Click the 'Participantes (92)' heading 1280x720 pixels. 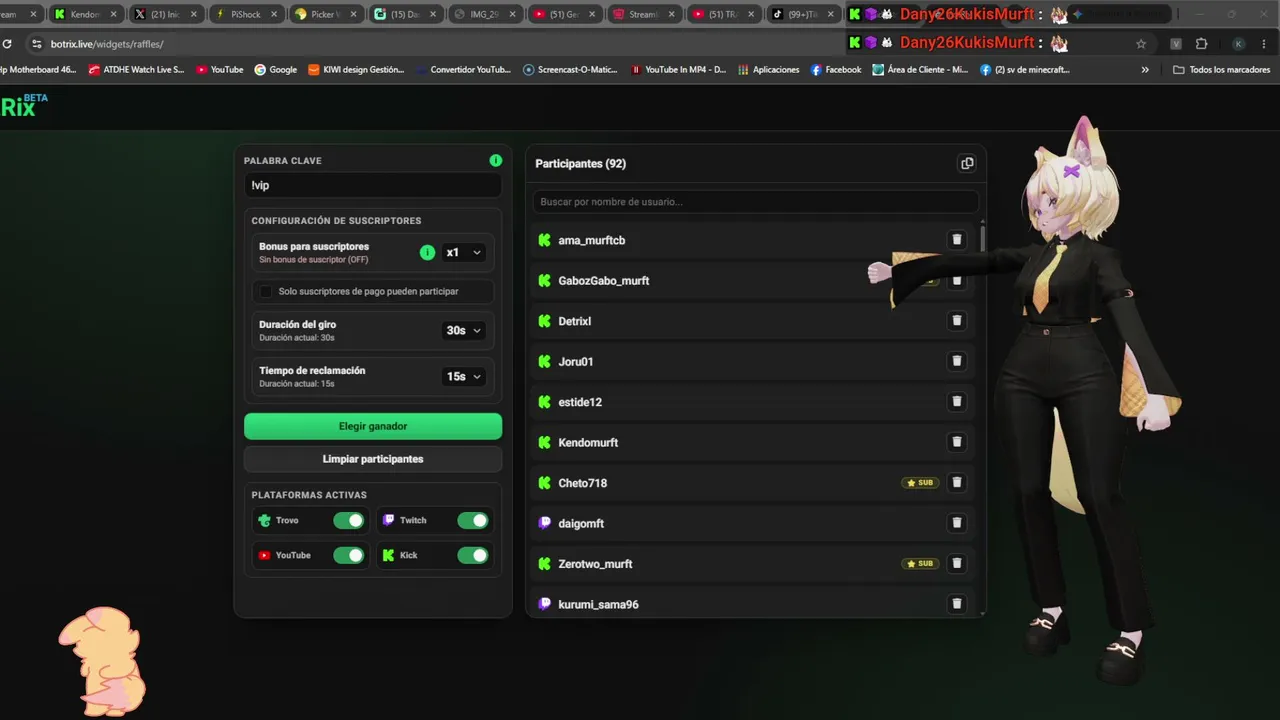[x=581, y=163]
